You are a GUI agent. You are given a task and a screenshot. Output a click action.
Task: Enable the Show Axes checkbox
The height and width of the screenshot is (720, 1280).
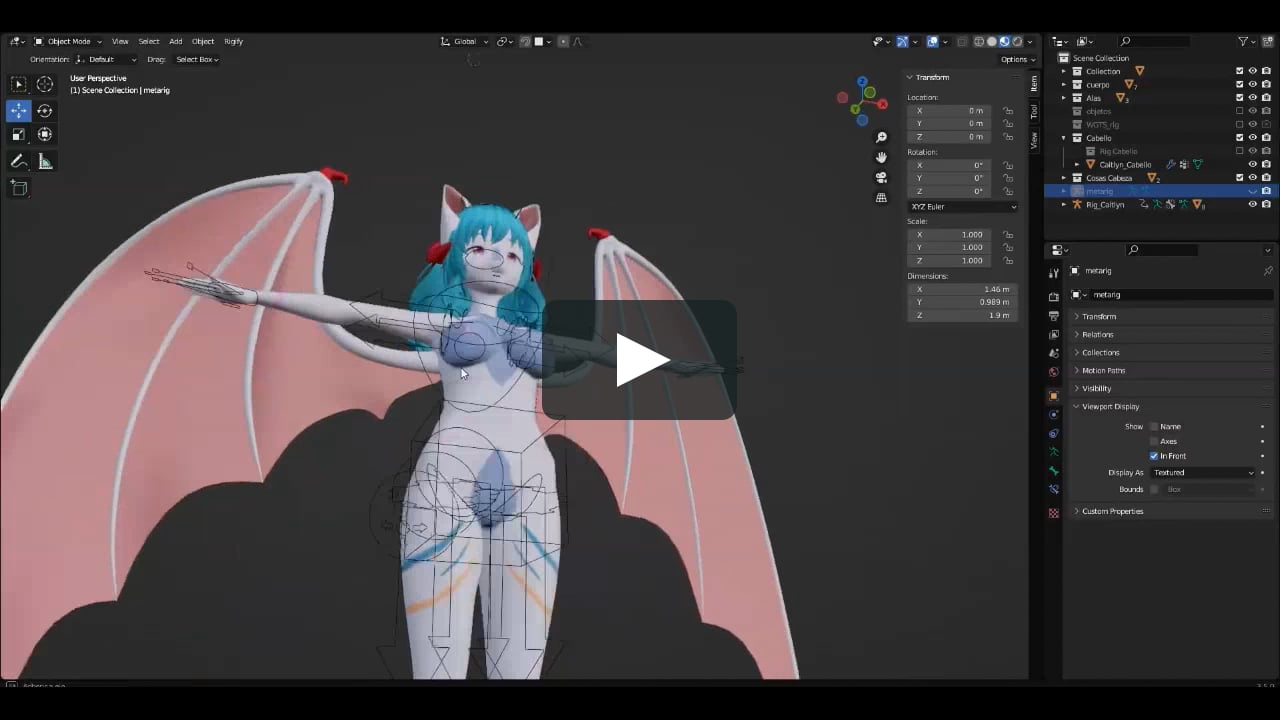click(1154, 441)
